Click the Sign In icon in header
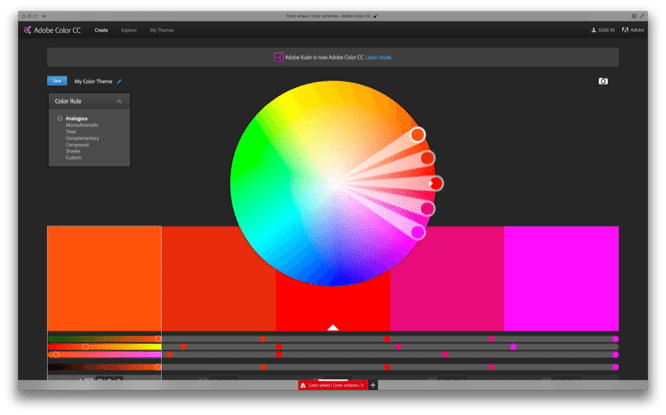This screenshot has height=415, width=666. [x=594, y=31]
